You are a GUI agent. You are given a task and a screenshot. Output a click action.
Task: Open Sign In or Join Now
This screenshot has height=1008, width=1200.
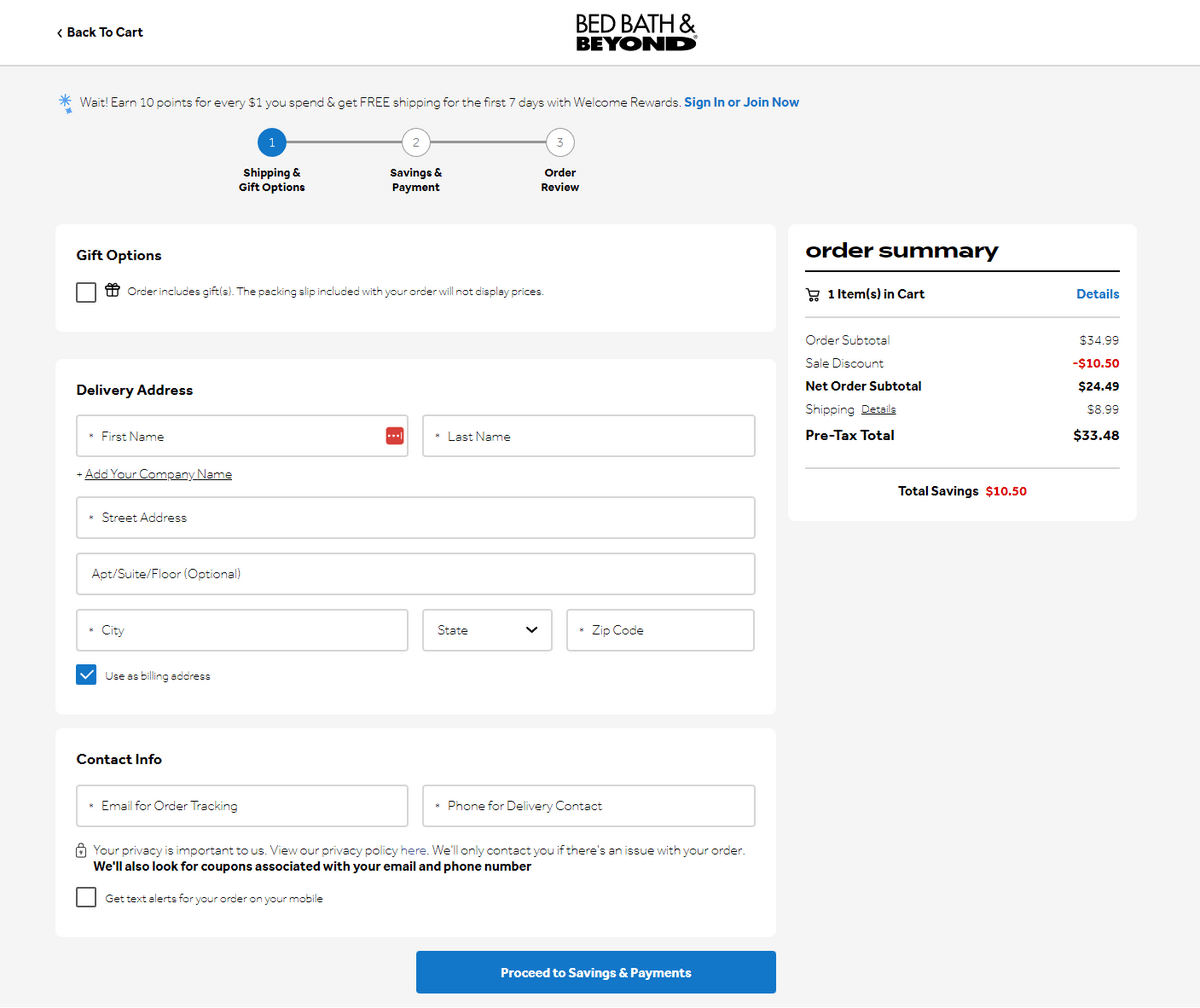tap(741, 102)
